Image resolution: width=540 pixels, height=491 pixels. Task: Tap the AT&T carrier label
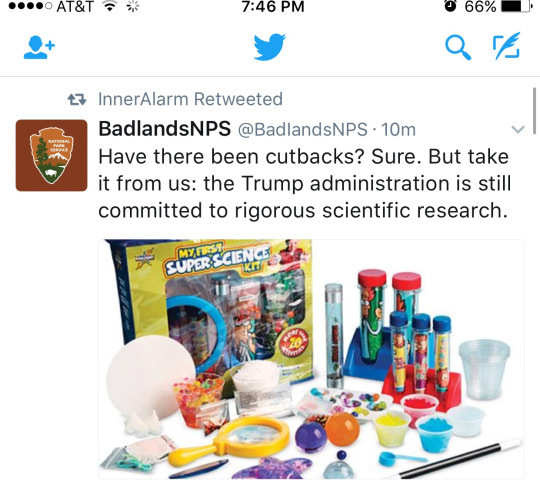(x=75, y=7)
